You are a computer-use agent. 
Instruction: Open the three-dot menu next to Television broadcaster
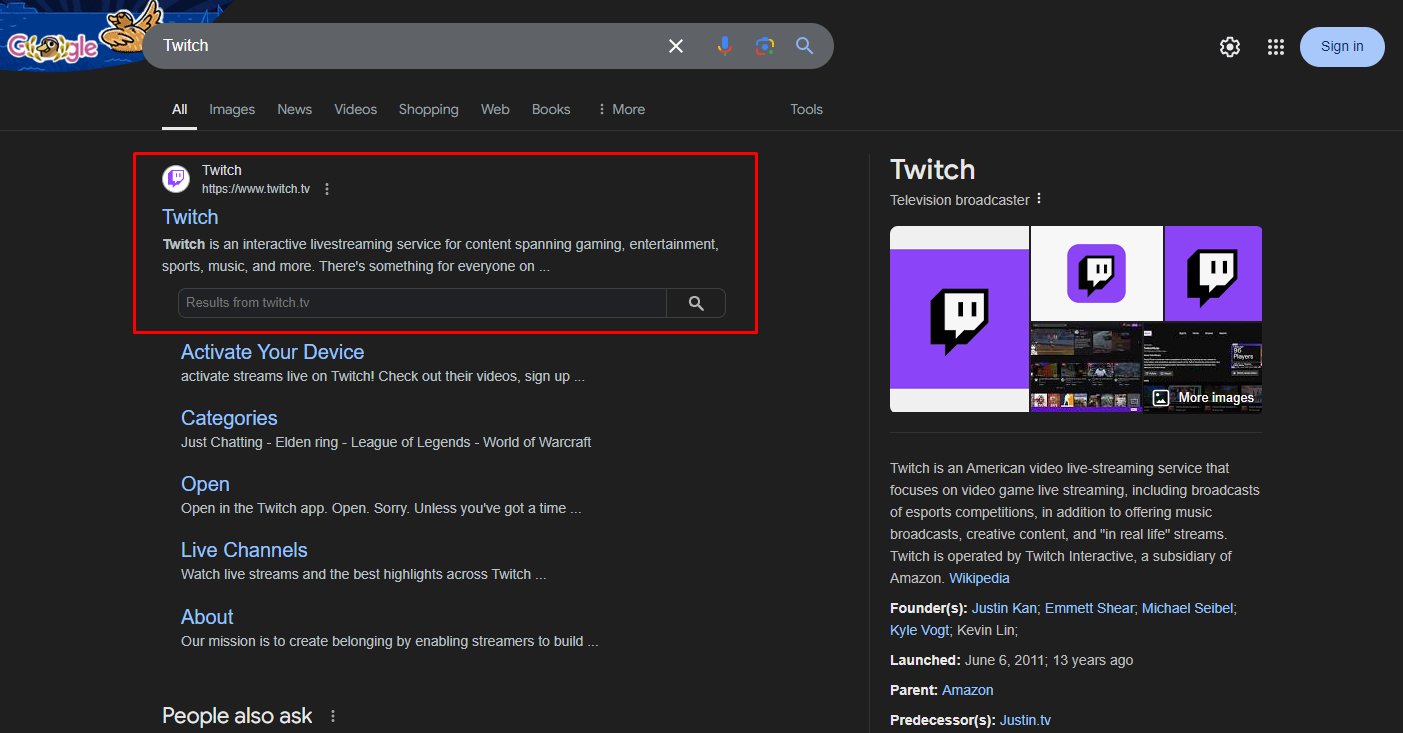[1039, 199]
